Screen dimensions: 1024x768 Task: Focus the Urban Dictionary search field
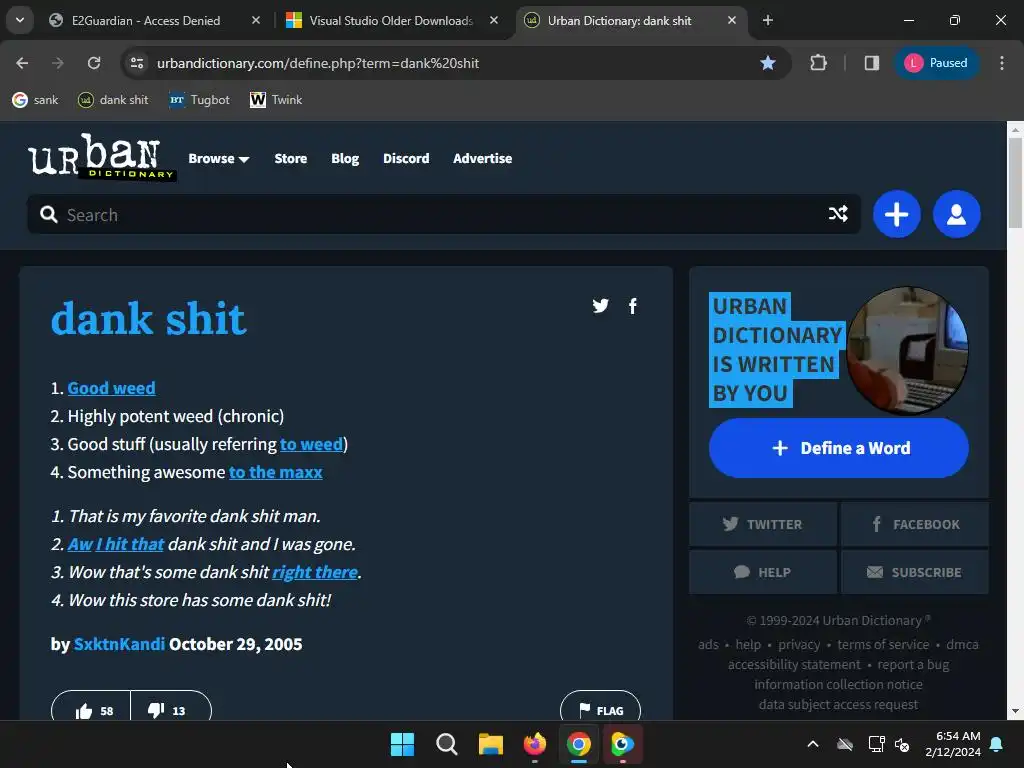pos(443,214)
